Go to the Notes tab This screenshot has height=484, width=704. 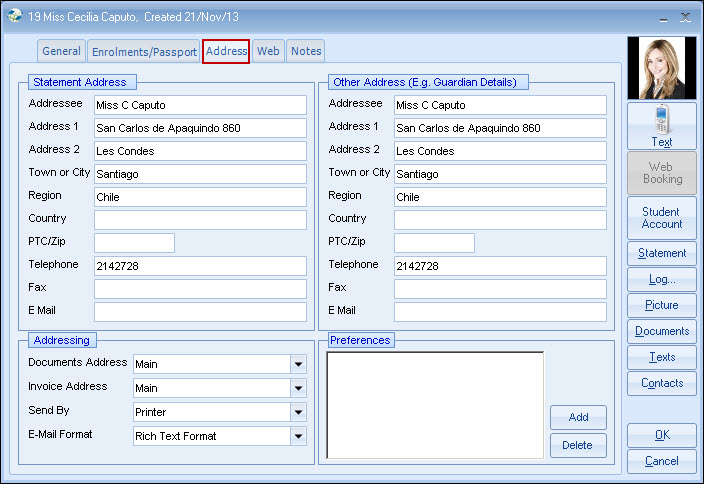[306, 52]
